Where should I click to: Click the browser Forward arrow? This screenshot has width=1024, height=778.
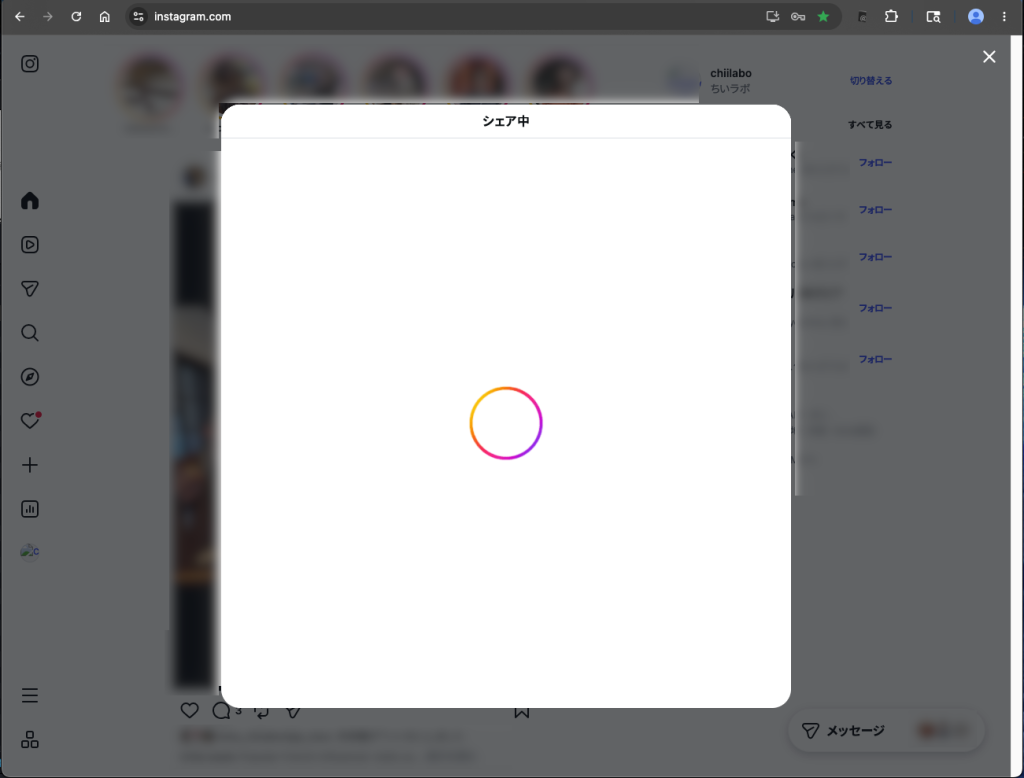pos(48,17)
